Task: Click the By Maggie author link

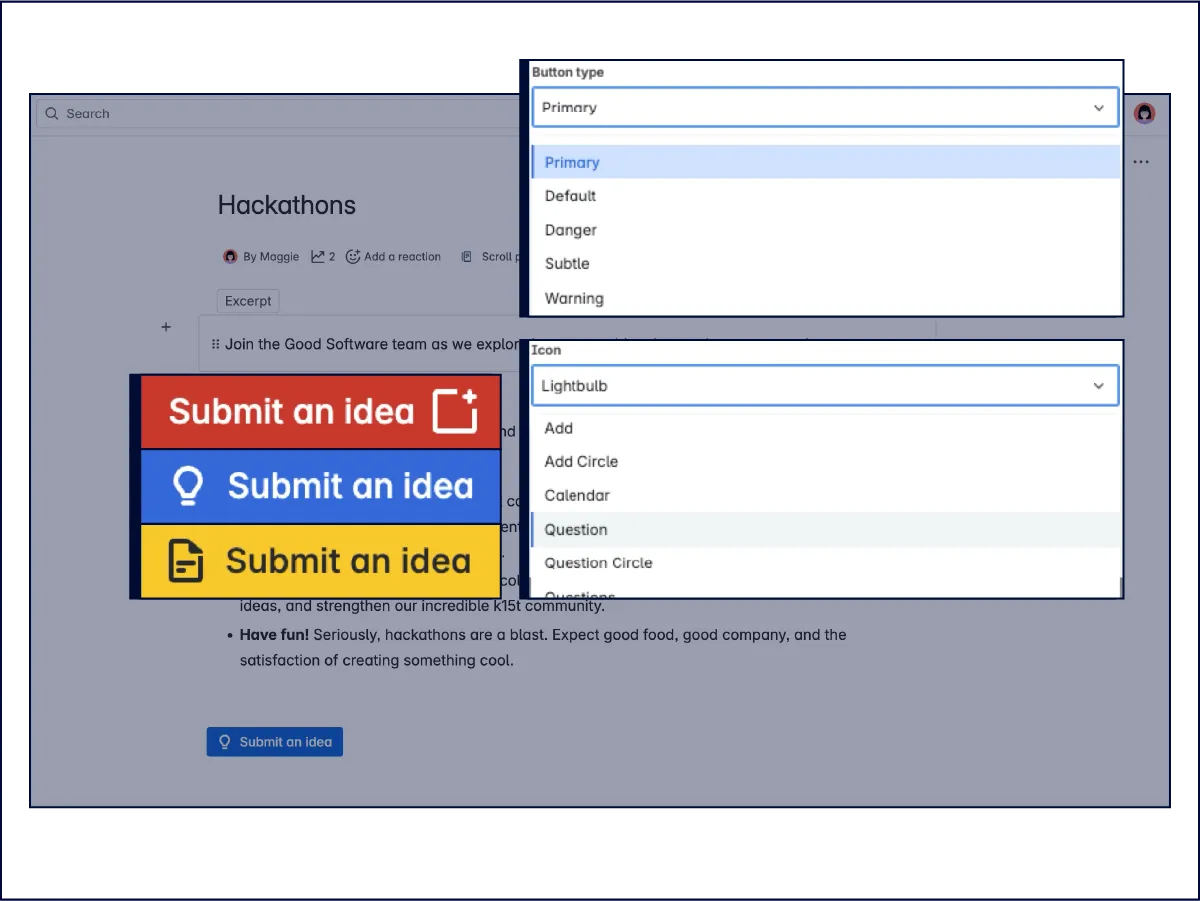Action: click(x=271, y=257)
